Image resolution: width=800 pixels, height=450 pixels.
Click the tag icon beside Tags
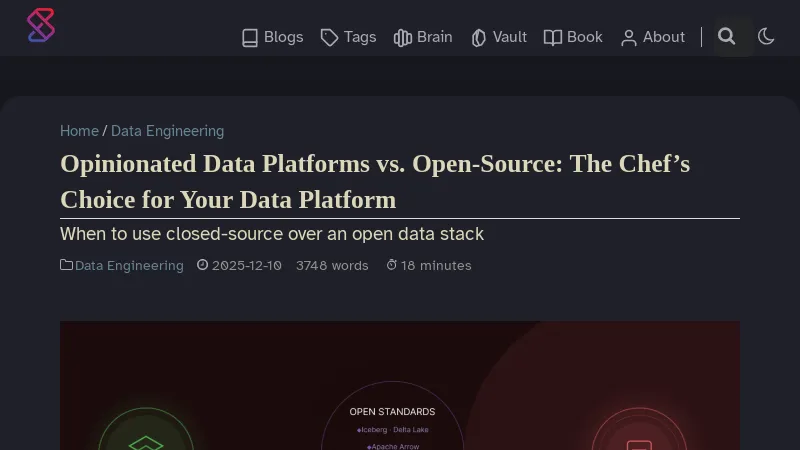point(329,38)
